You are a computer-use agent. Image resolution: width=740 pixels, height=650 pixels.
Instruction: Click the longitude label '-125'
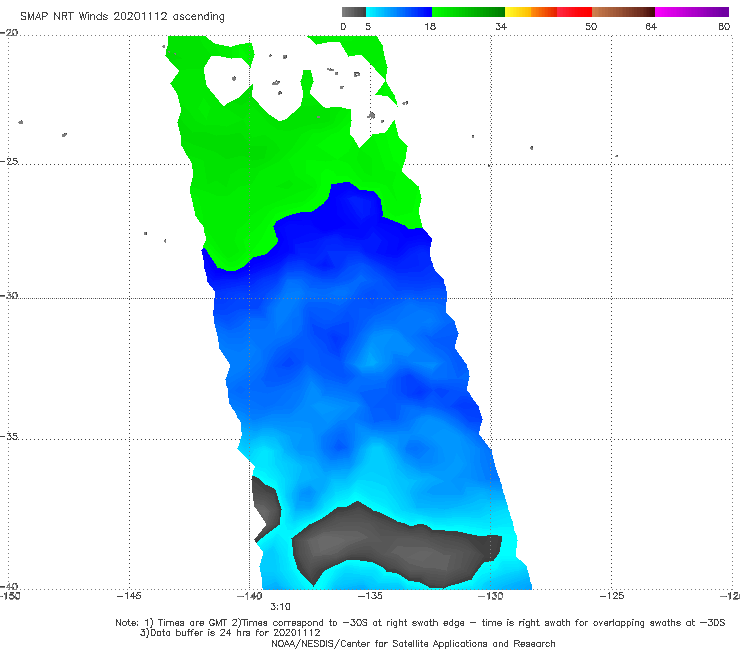[612, 596]
